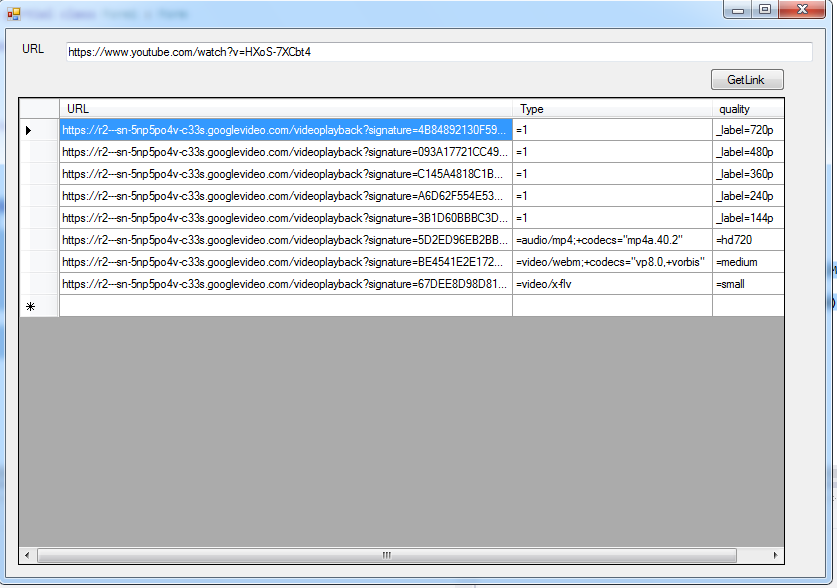Click the GetLink button
The width and height of the screenshot is (837, 588).
(x=747, y=80)
